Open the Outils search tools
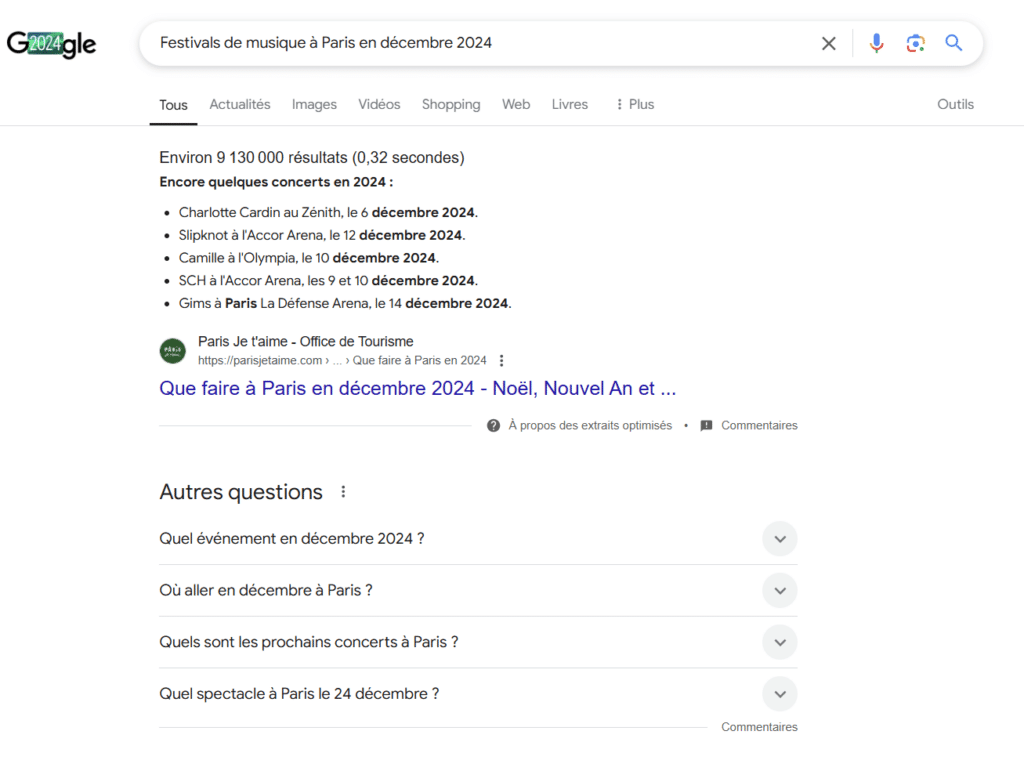1024x760 pixels. click(955, 104)
